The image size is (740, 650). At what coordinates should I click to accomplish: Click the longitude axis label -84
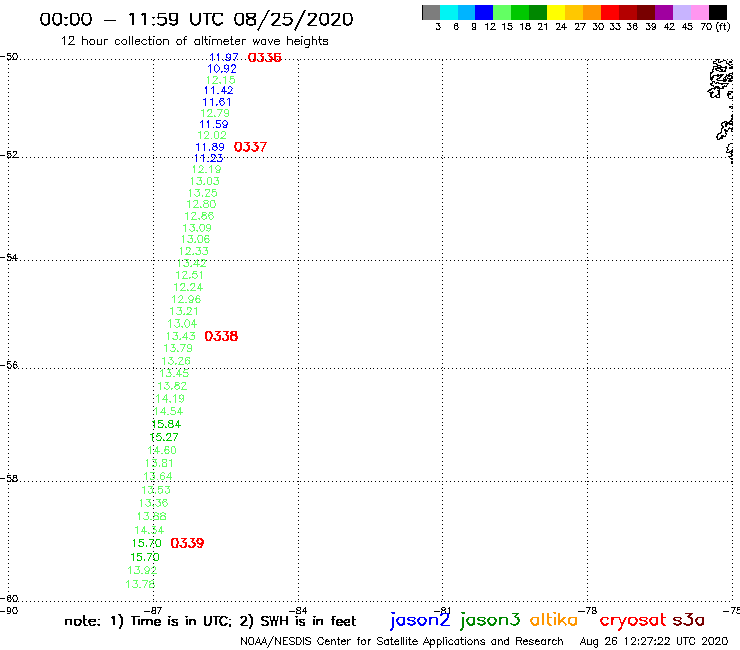(x=298, y=610)
